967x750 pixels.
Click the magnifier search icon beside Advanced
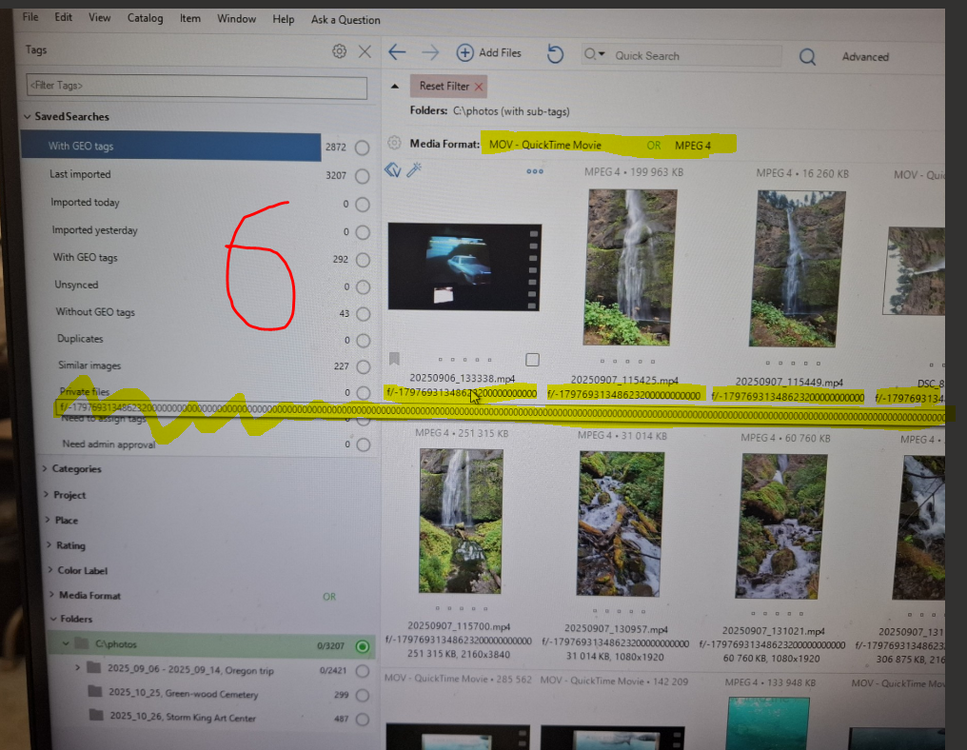pos(807,57)
